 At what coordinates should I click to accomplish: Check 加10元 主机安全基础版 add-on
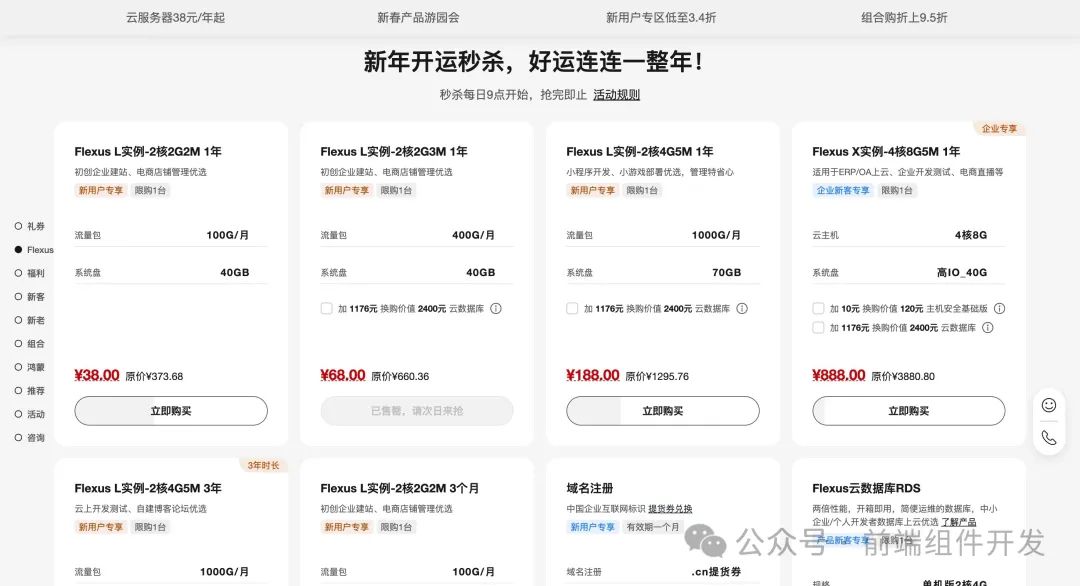point(818,308)
